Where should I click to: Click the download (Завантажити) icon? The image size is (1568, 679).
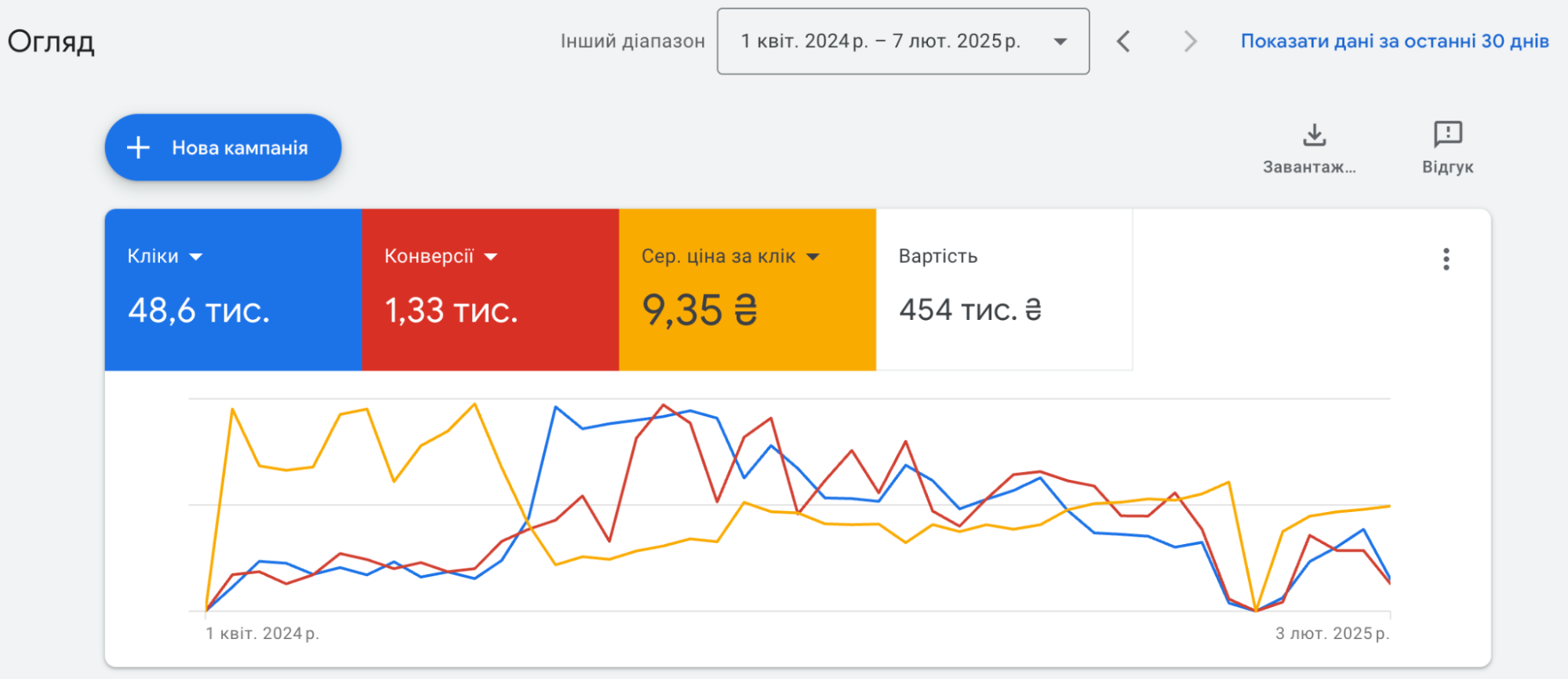coord(1314,135)
